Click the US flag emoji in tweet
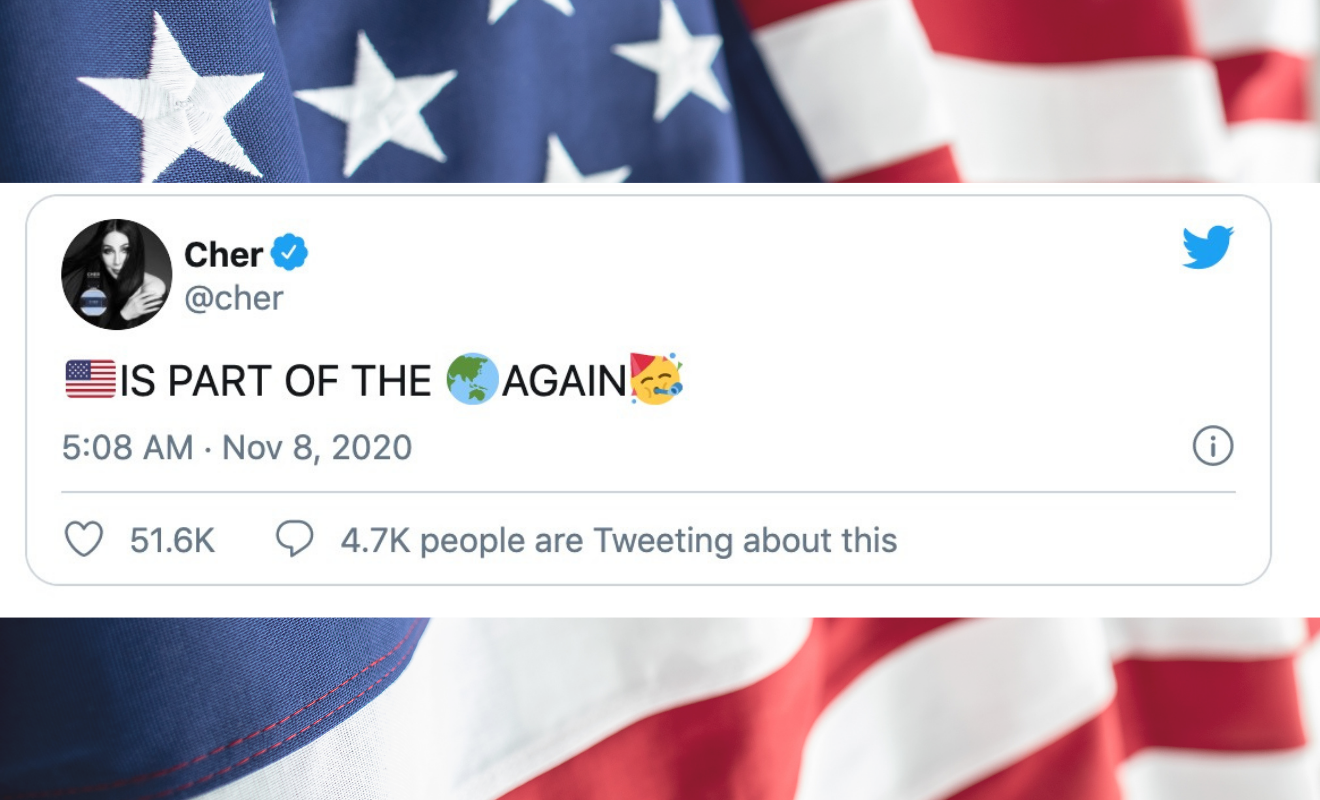Viewport: 1320px width, 800px height. (91, 381)
